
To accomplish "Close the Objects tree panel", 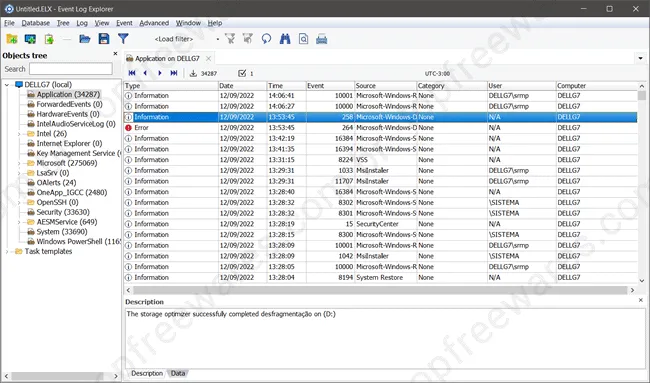I will coord(115,54).
